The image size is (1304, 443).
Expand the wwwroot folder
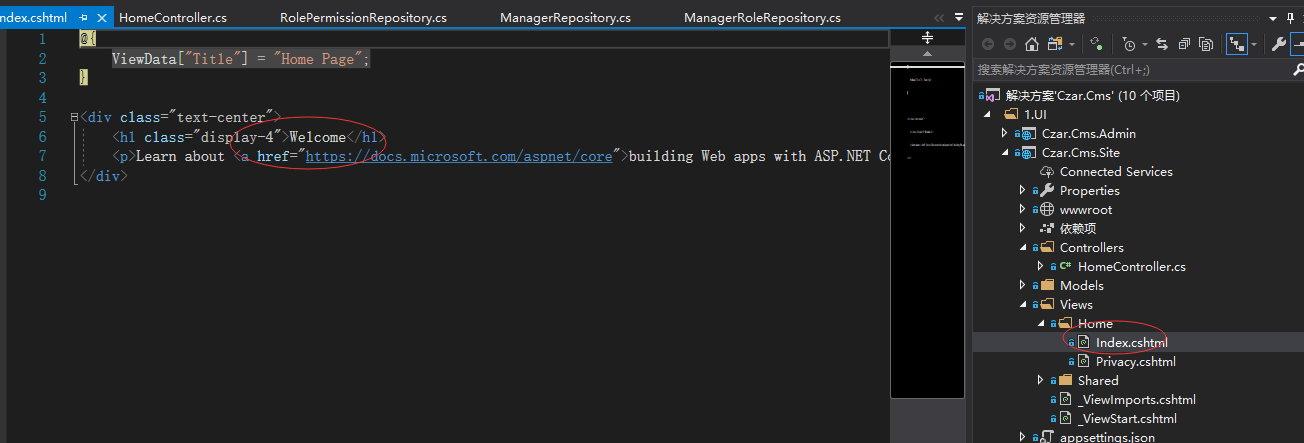(1023, 210)
